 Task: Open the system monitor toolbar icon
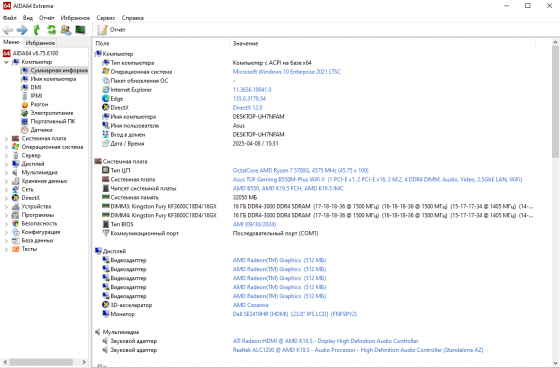80,30
